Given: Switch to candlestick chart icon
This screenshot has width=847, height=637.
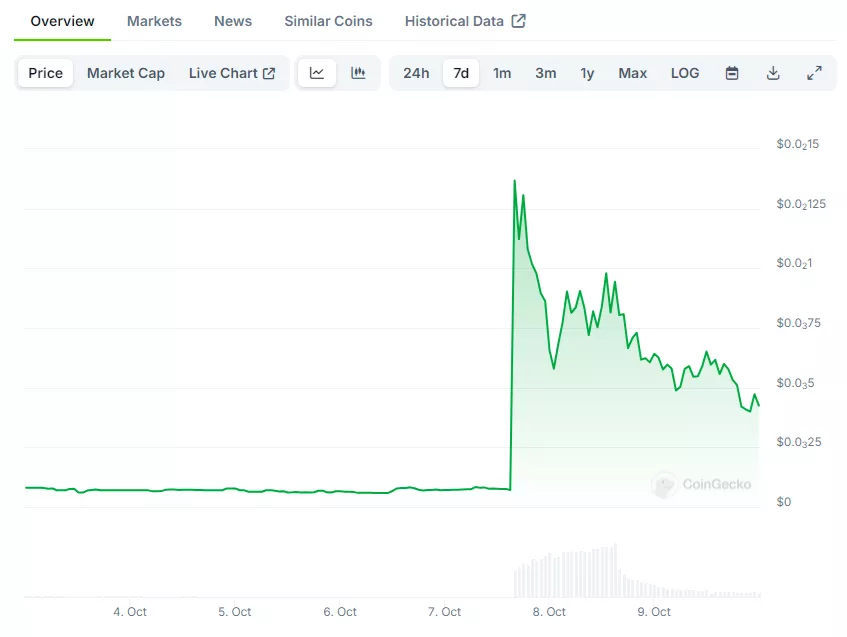Looking at the screenshot, I should (358, 72).
